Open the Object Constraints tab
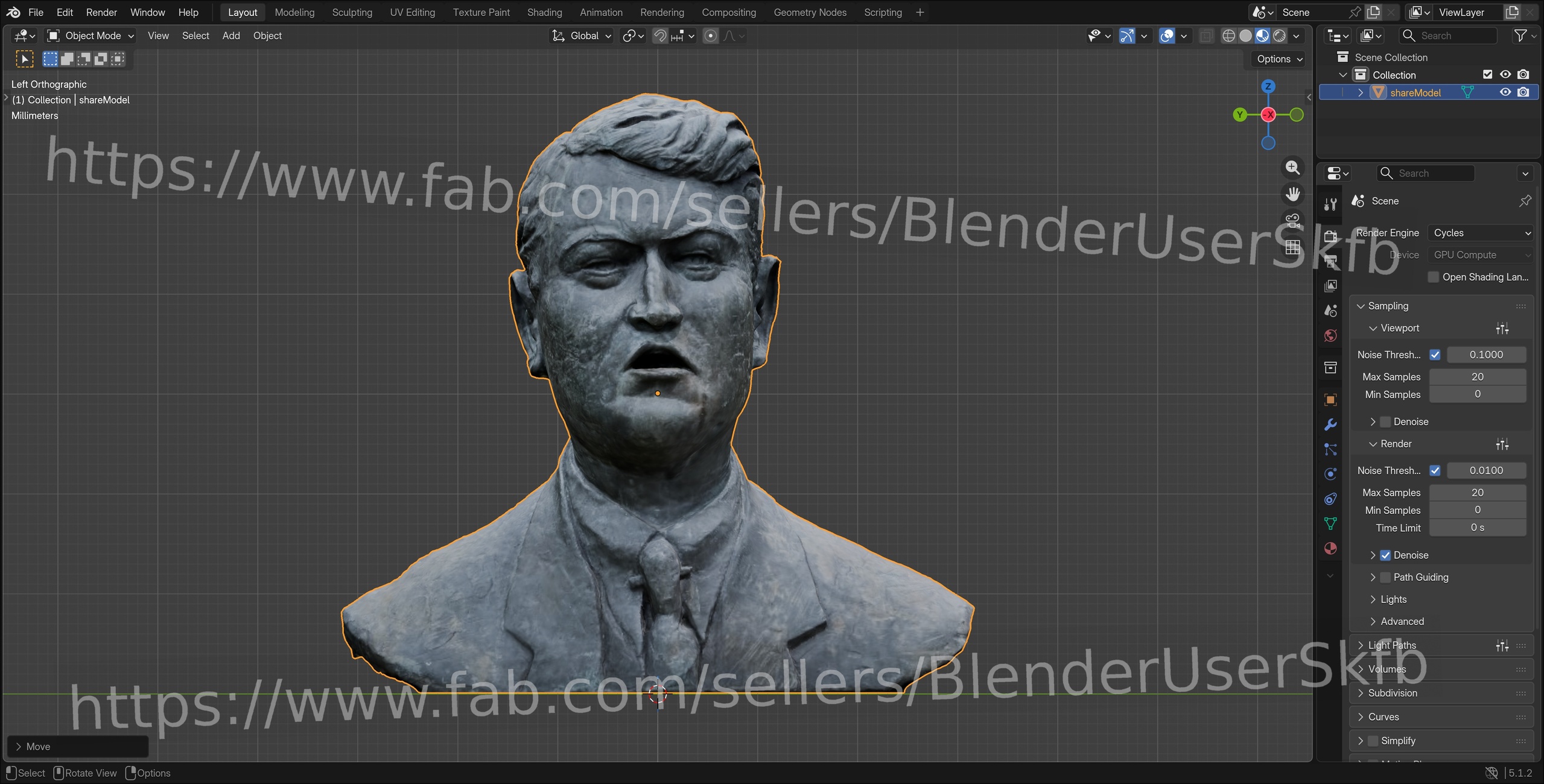 1330,499
